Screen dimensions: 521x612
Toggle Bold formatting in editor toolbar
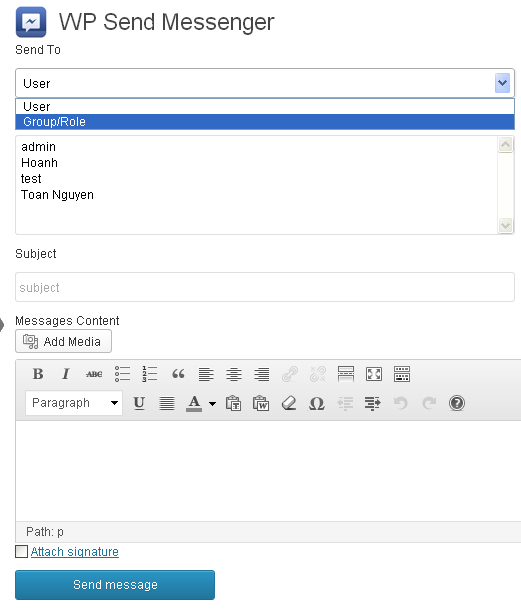38,374
